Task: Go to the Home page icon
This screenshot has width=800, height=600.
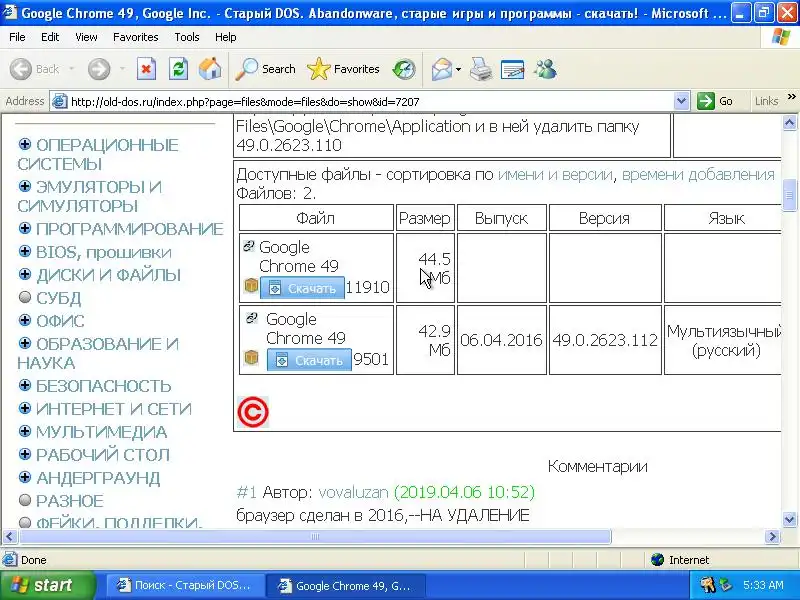Action: pos(210,69)
